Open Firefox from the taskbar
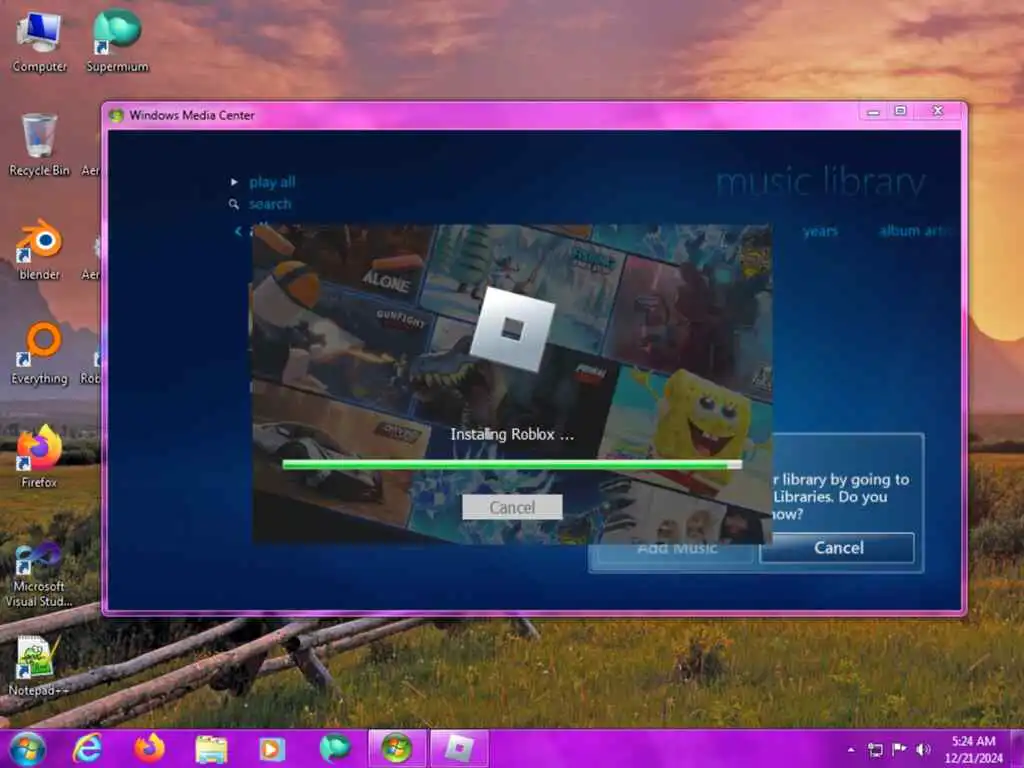This screenshot has width=1024, height=768. 150,748
